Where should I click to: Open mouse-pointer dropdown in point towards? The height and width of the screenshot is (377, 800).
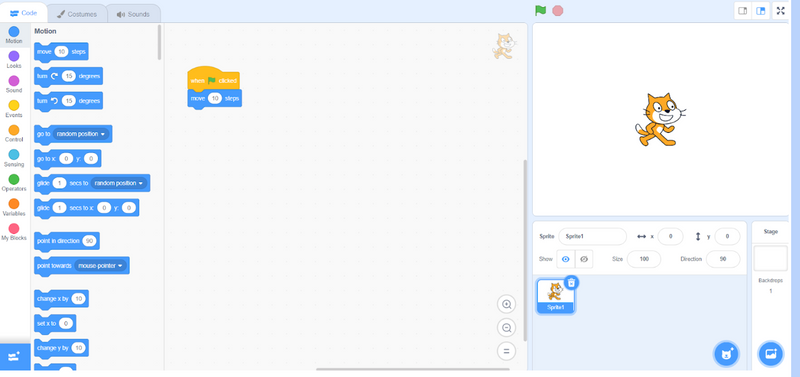click(x=101, y=266)
